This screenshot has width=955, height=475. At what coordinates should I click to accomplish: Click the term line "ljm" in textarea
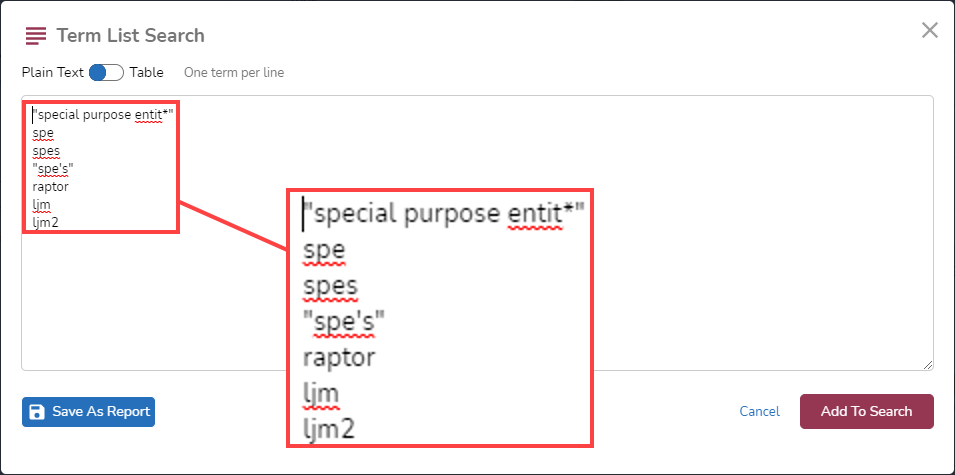41,205
